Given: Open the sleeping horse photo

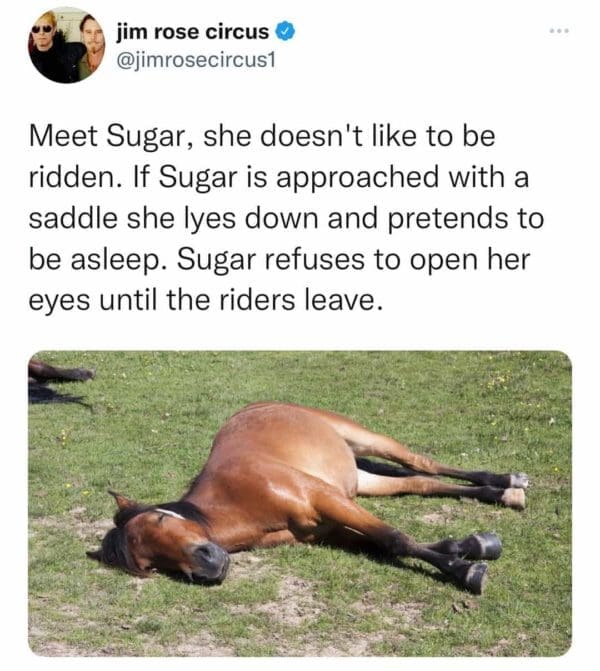Looking at the screenshot, I should coord(300,500).
